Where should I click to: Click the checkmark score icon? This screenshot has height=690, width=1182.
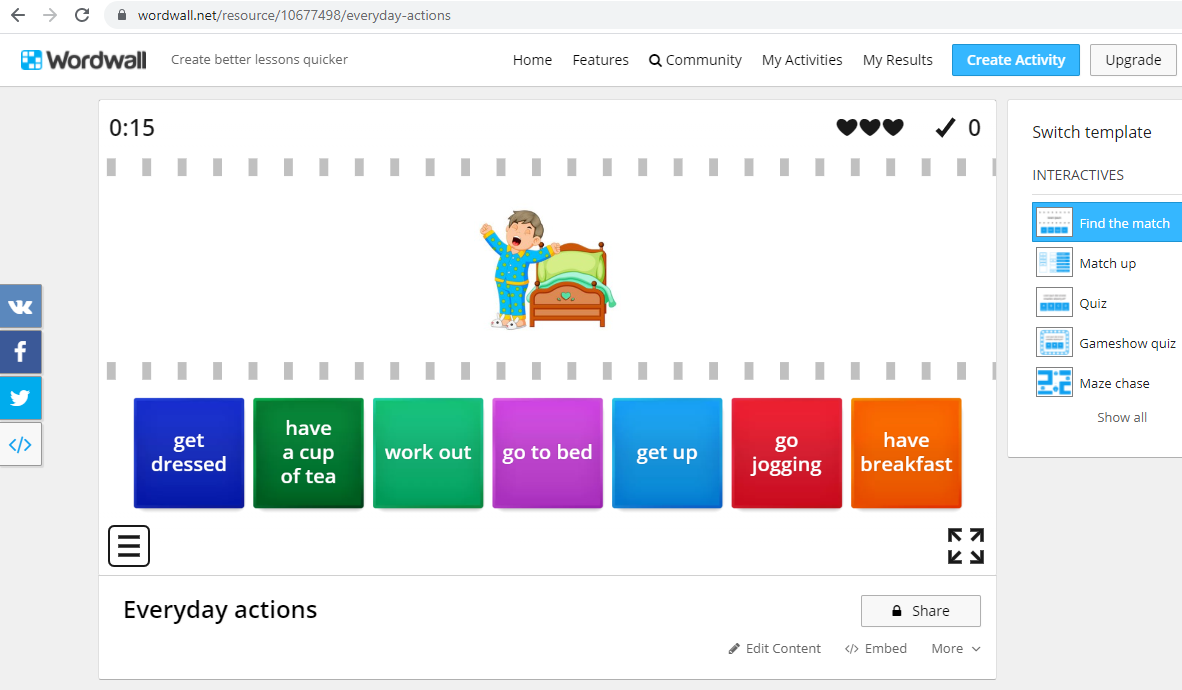[x=945, y=127]
